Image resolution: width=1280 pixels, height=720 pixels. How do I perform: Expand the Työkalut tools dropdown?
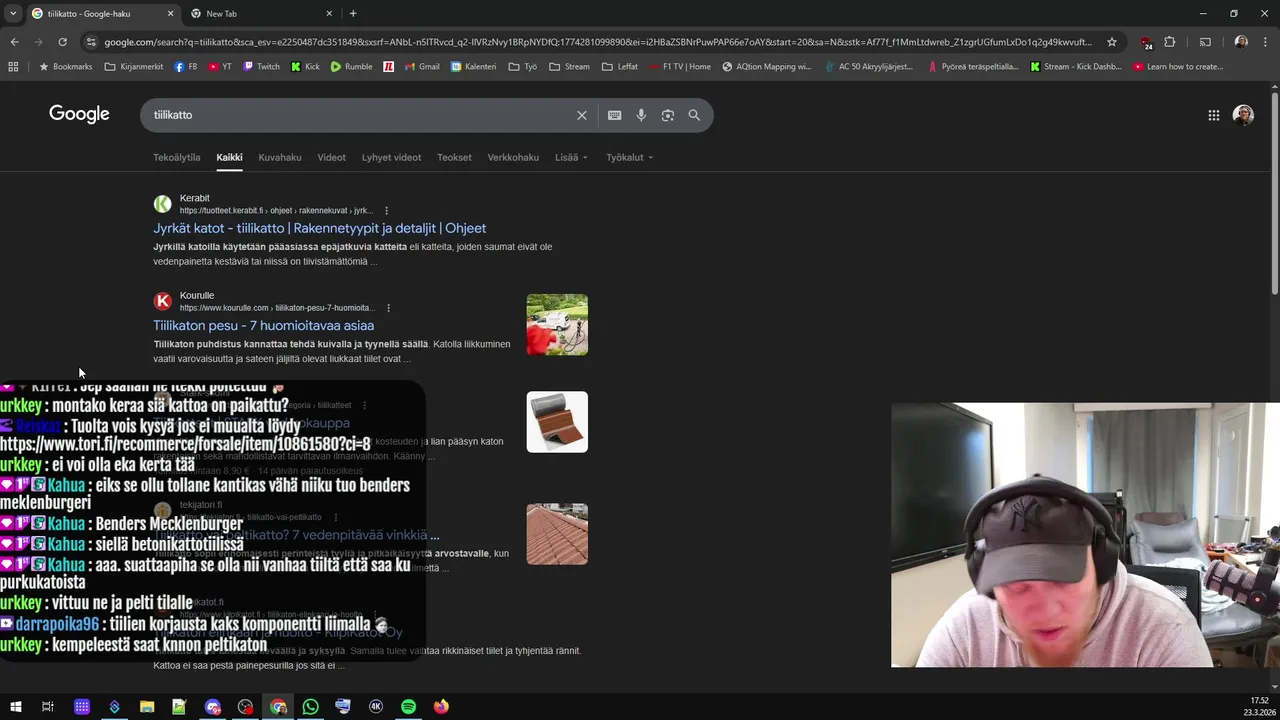pyautogui.click(x=629, y=157)
